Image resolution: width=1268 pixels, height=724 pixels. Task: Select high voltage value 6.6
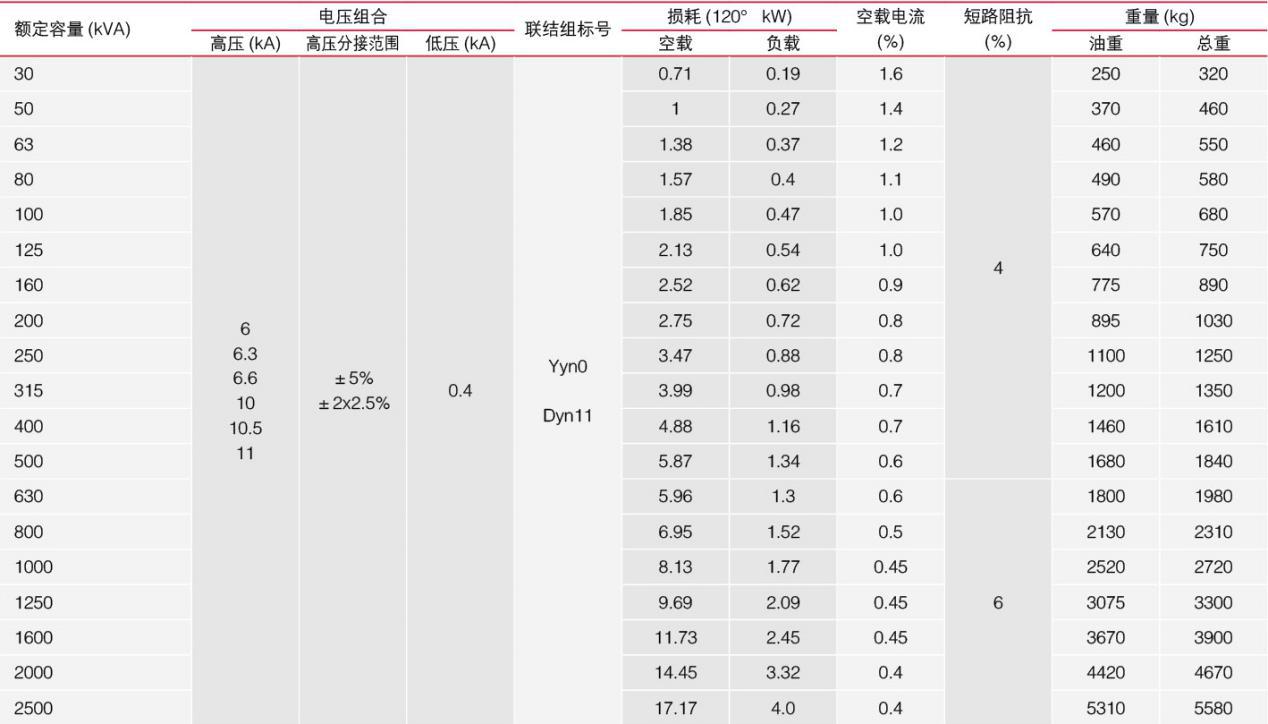pos(245,378)
